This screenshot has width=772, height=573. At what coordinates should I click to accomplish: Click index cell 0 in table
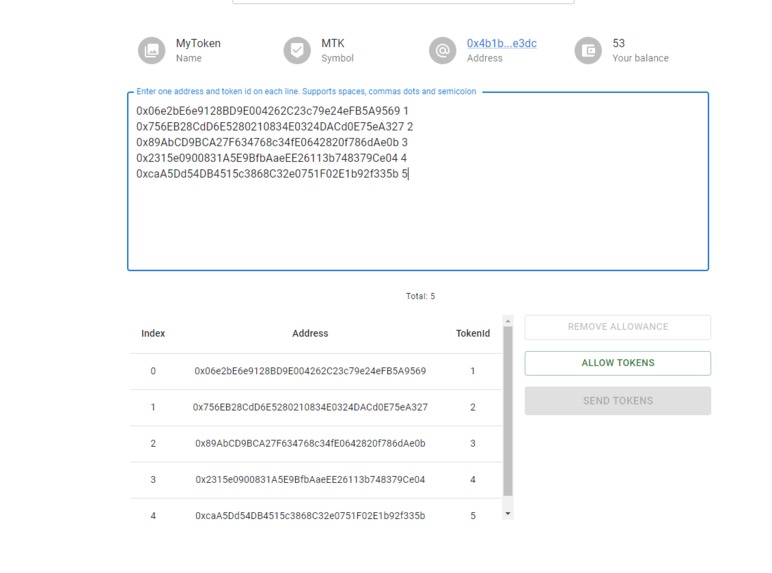(x=153, y=371)
